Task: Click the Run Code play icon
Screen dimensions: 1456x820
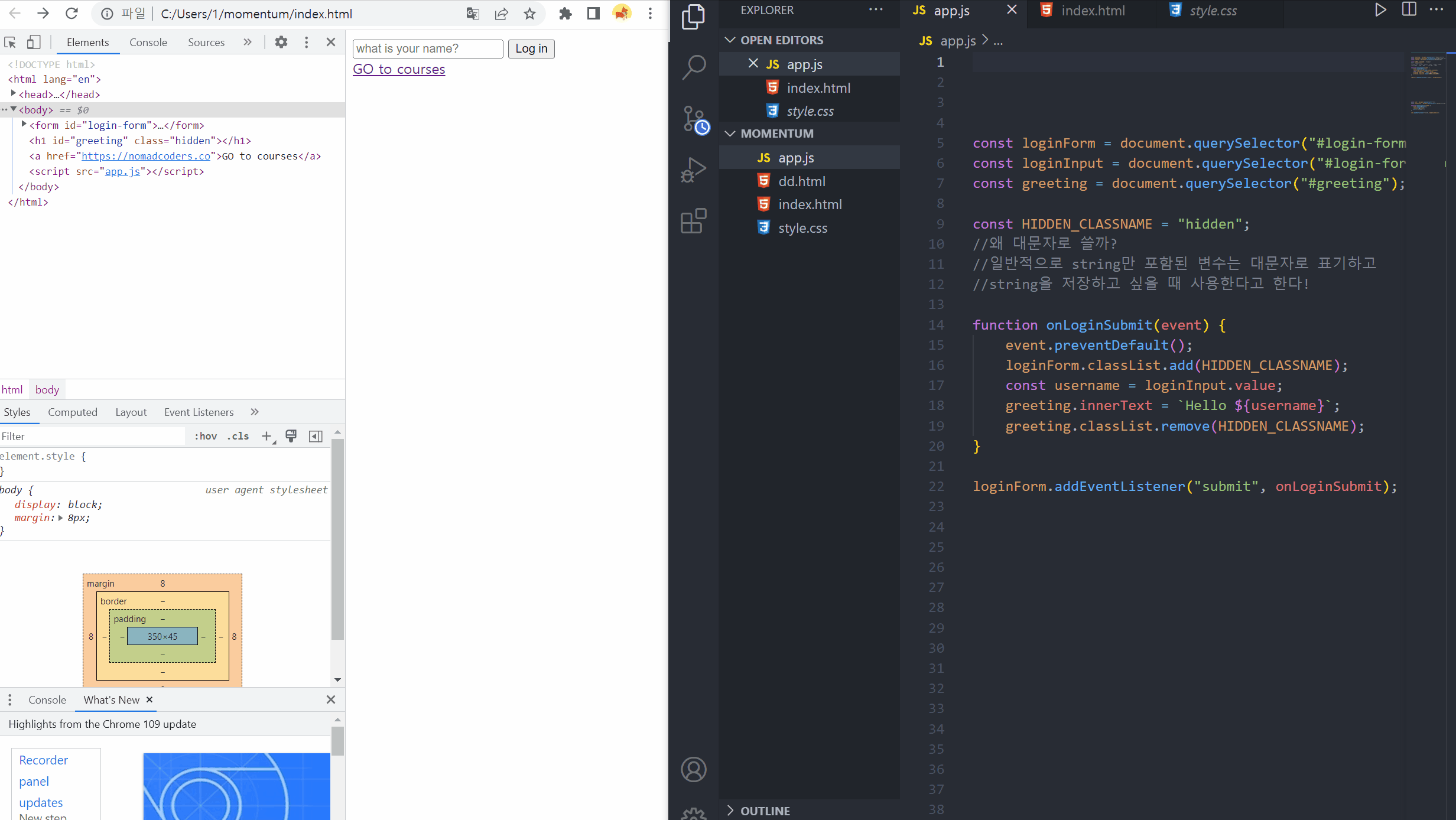Action: pyautogui.click(x=1380, y=10)
